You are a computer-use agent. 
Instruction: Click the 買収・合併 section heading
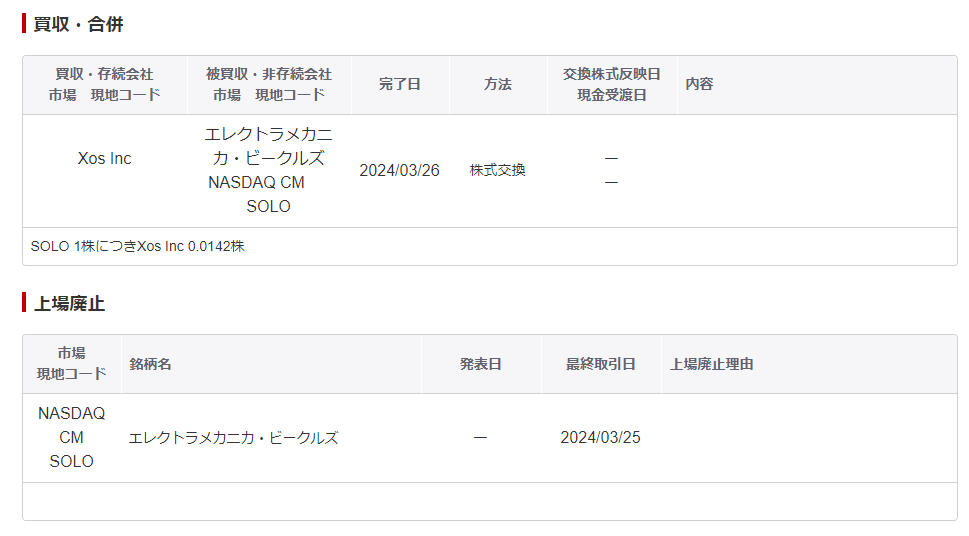[78, 24]
